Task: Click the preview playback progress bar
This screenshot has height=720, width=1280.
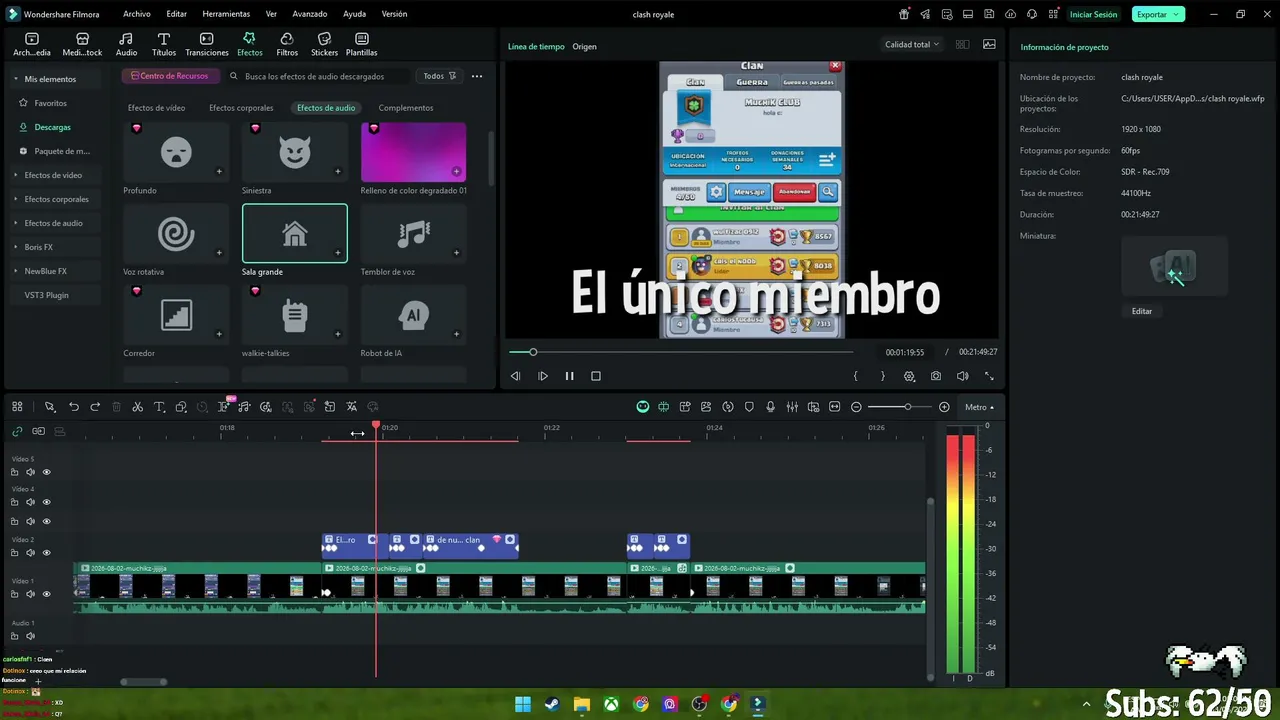Action: (681, 352)
